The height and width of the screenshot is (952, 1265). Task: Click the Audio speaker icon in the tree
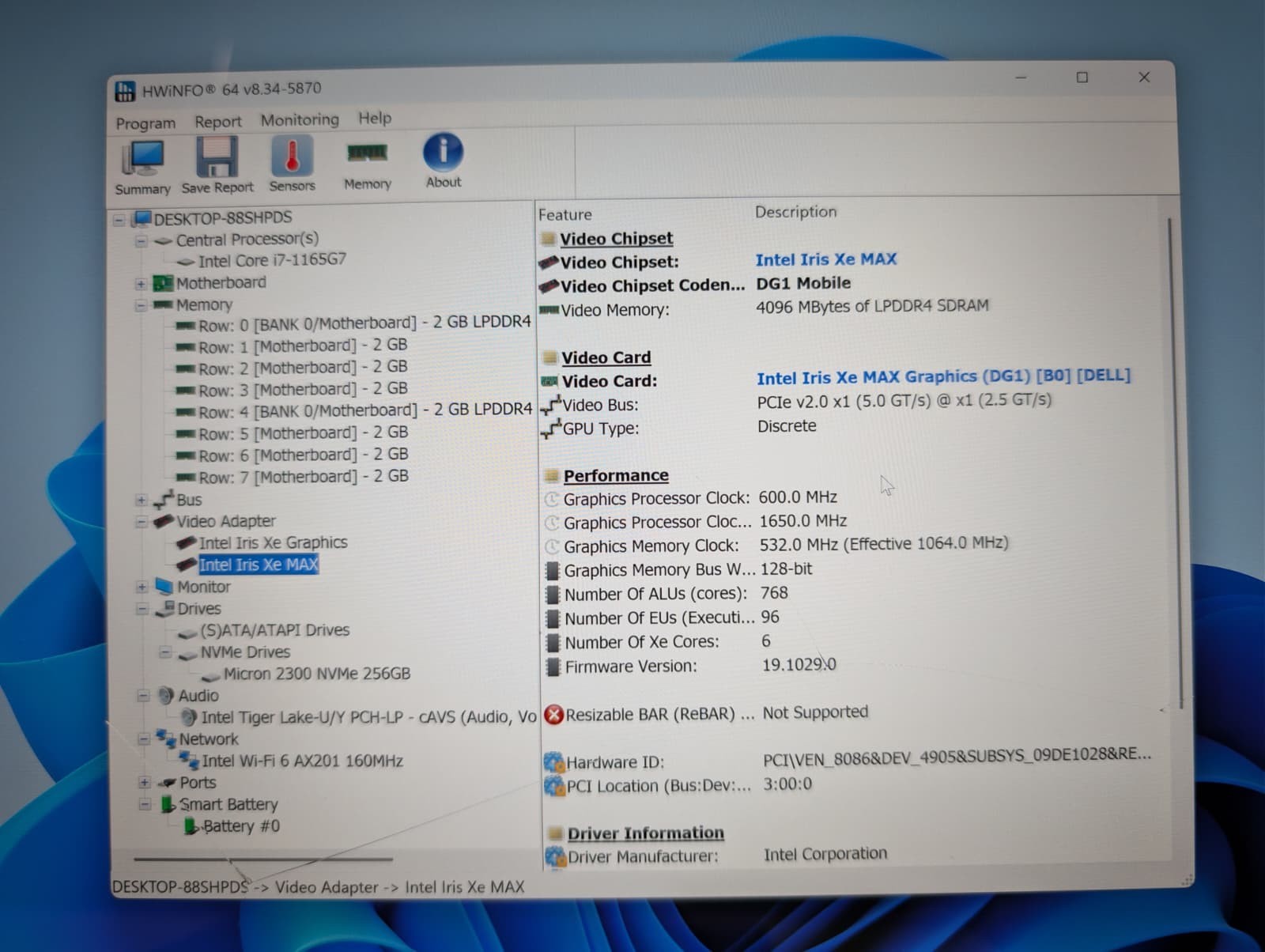tap(166, 695)
